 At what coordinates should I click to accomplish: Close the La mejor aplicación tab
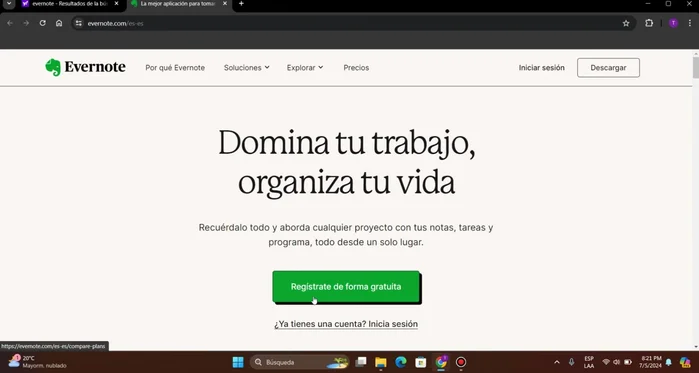pos(225,4)
